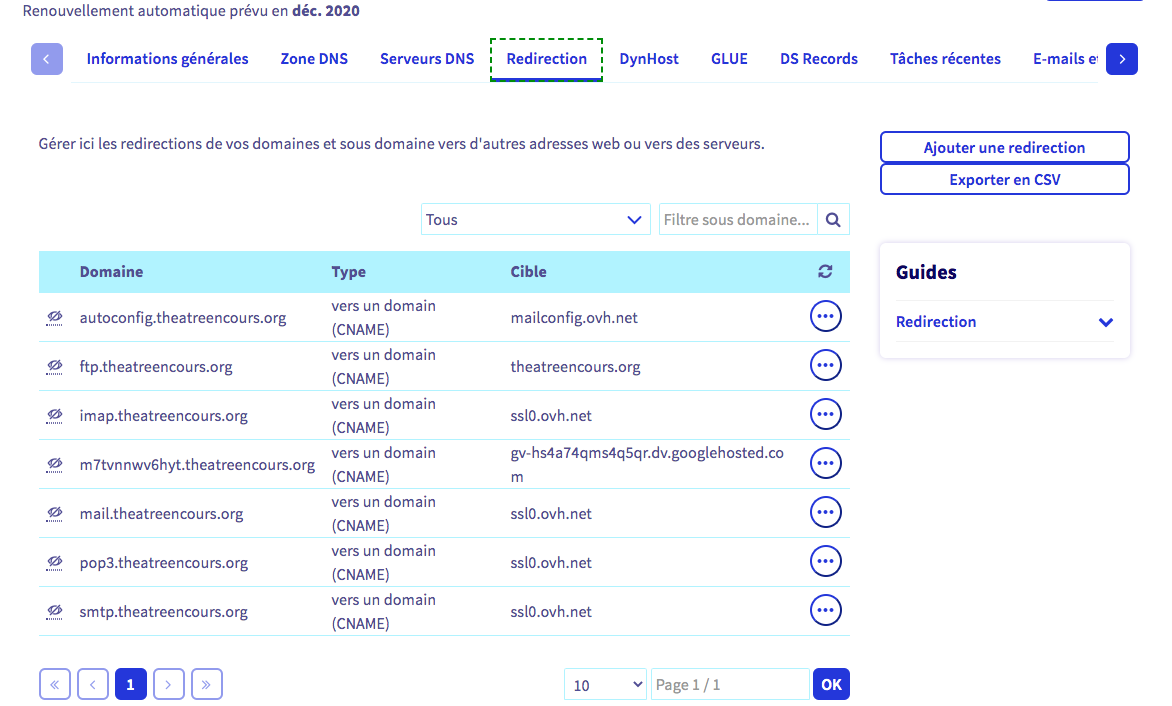Go to last page with double-arrow button
Screen dimensions: 1172x706
point(207,685)
